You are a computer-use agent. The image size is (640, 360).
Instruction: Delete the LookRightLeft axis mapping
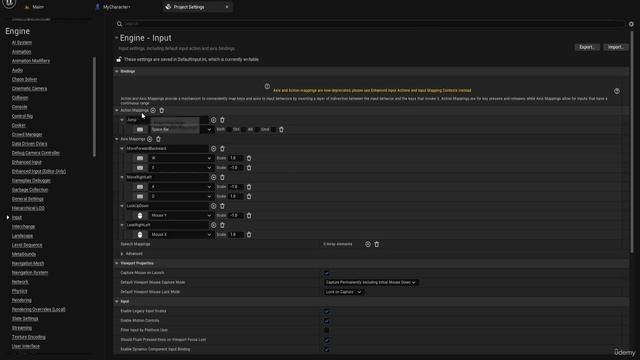[x=222, y=225]
